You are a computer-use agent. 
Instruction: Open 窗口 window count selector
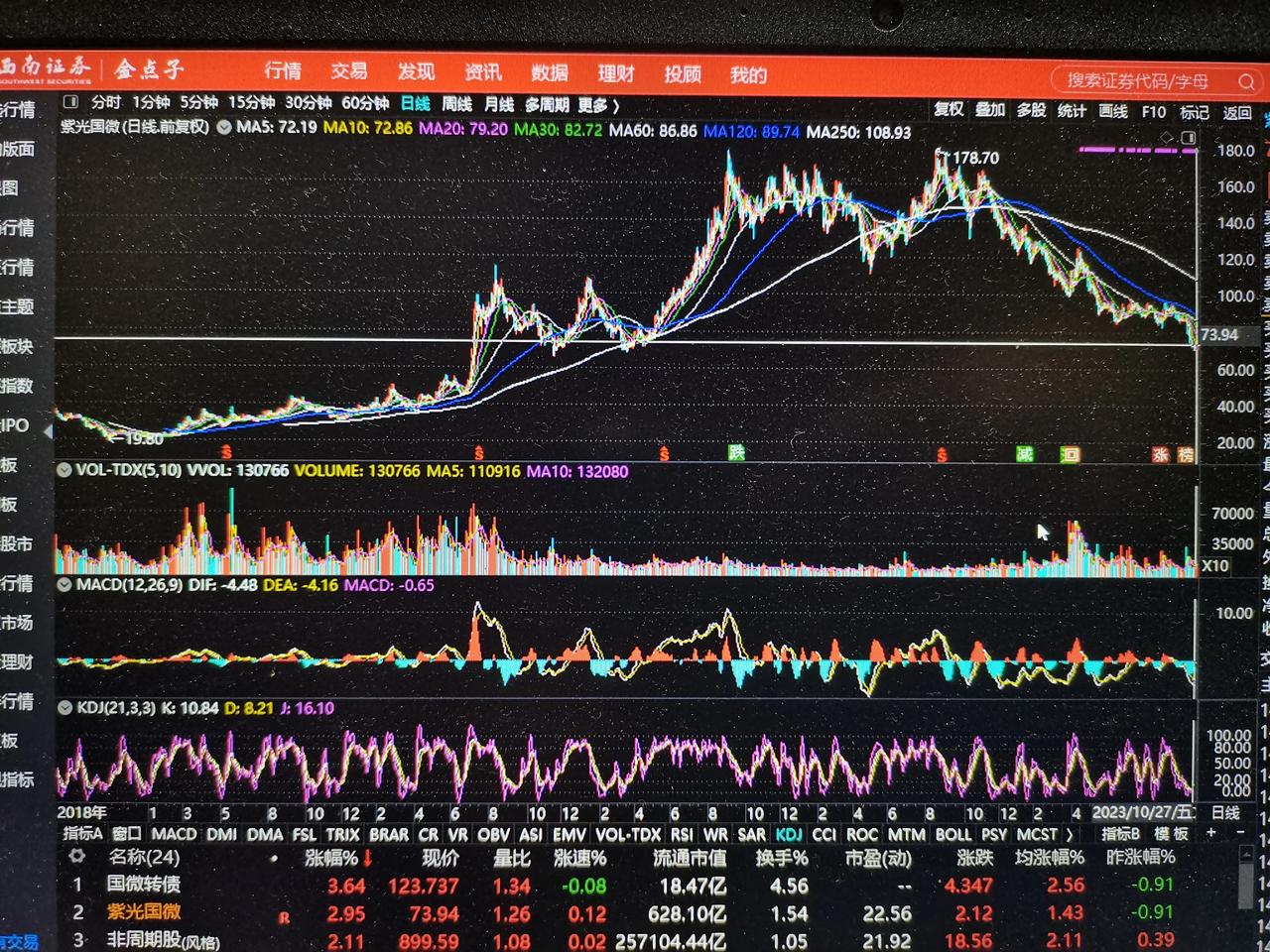coord(127,834)
